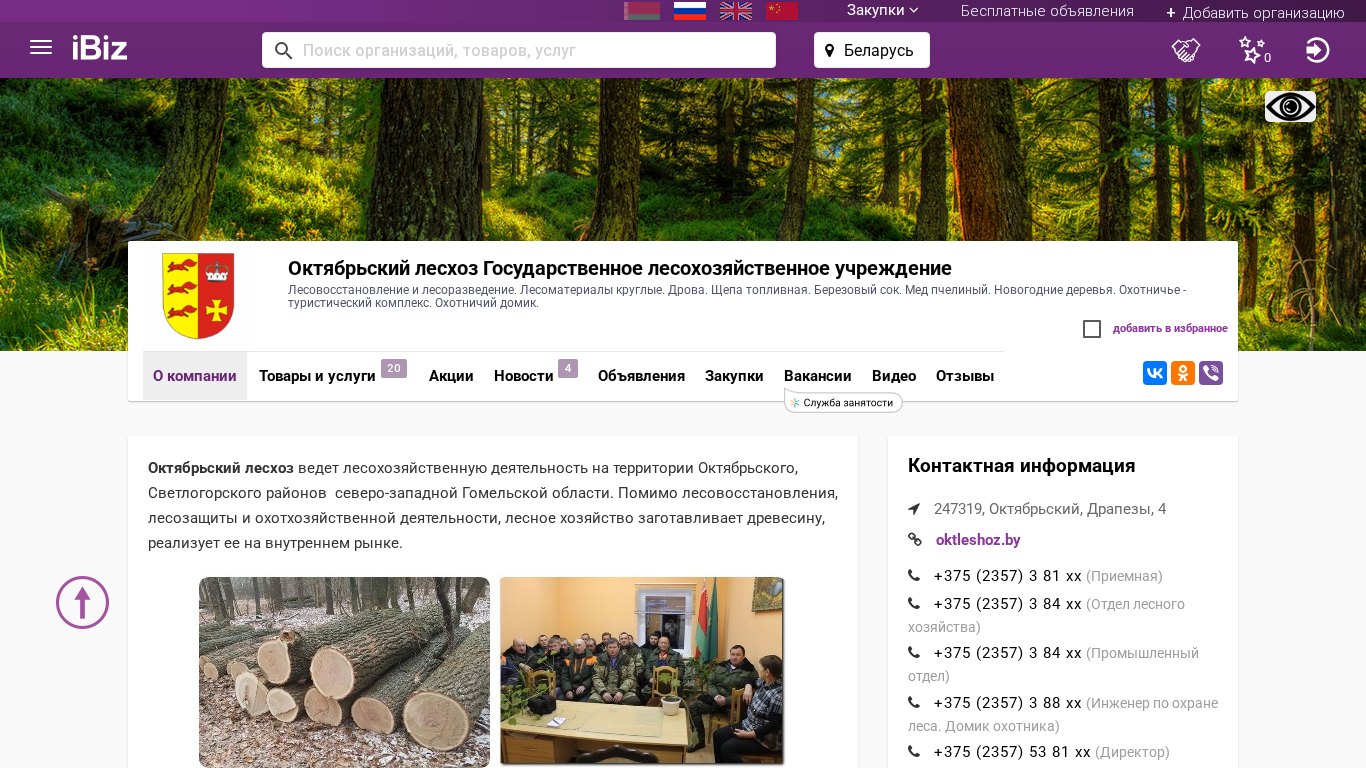Open the Объявления tab
The height and width of the screenshot is (768, 1366).
click(641, 376)
